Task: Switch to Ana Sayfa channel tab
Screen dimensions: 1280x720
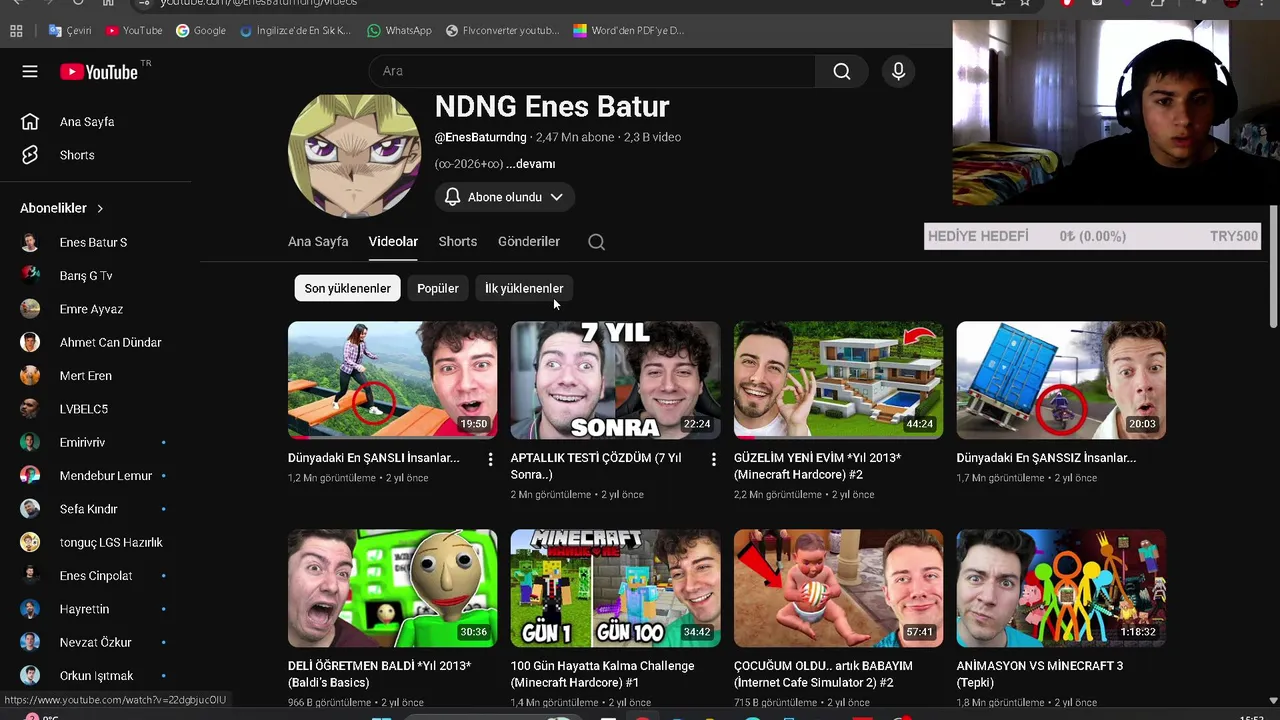Action: click(318, 242)
